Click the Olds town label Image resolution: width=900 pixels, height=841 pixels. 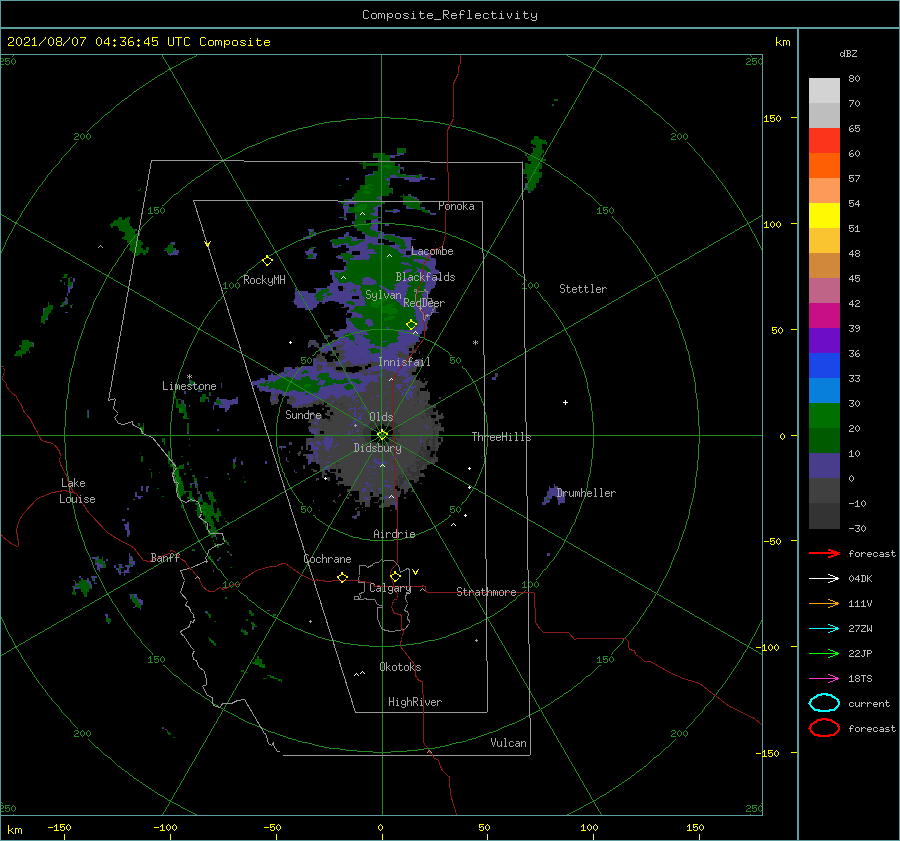coord(381,417)
